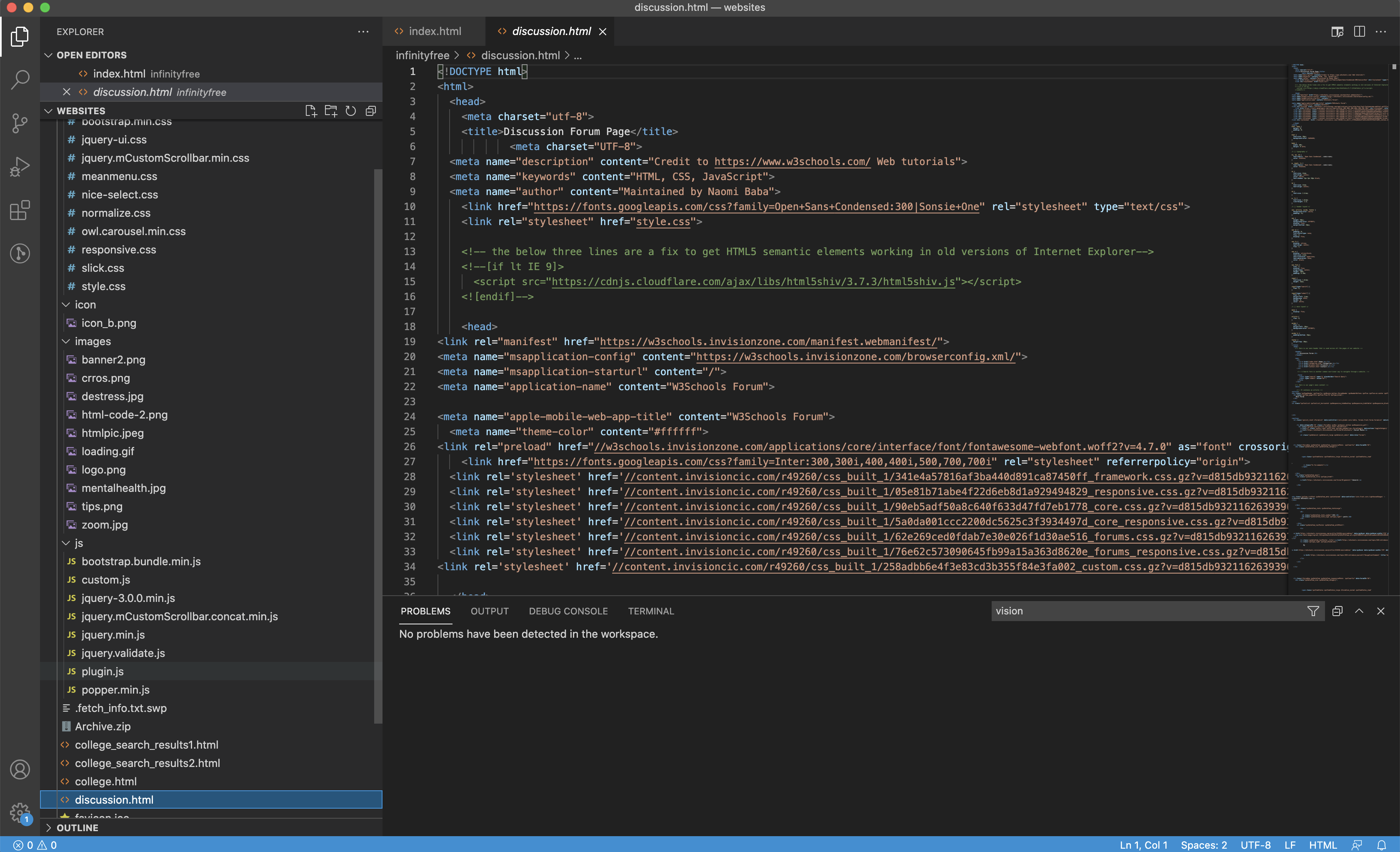
Task: Open the TERMINAL panel tab
Action: [x=650, y=611]
